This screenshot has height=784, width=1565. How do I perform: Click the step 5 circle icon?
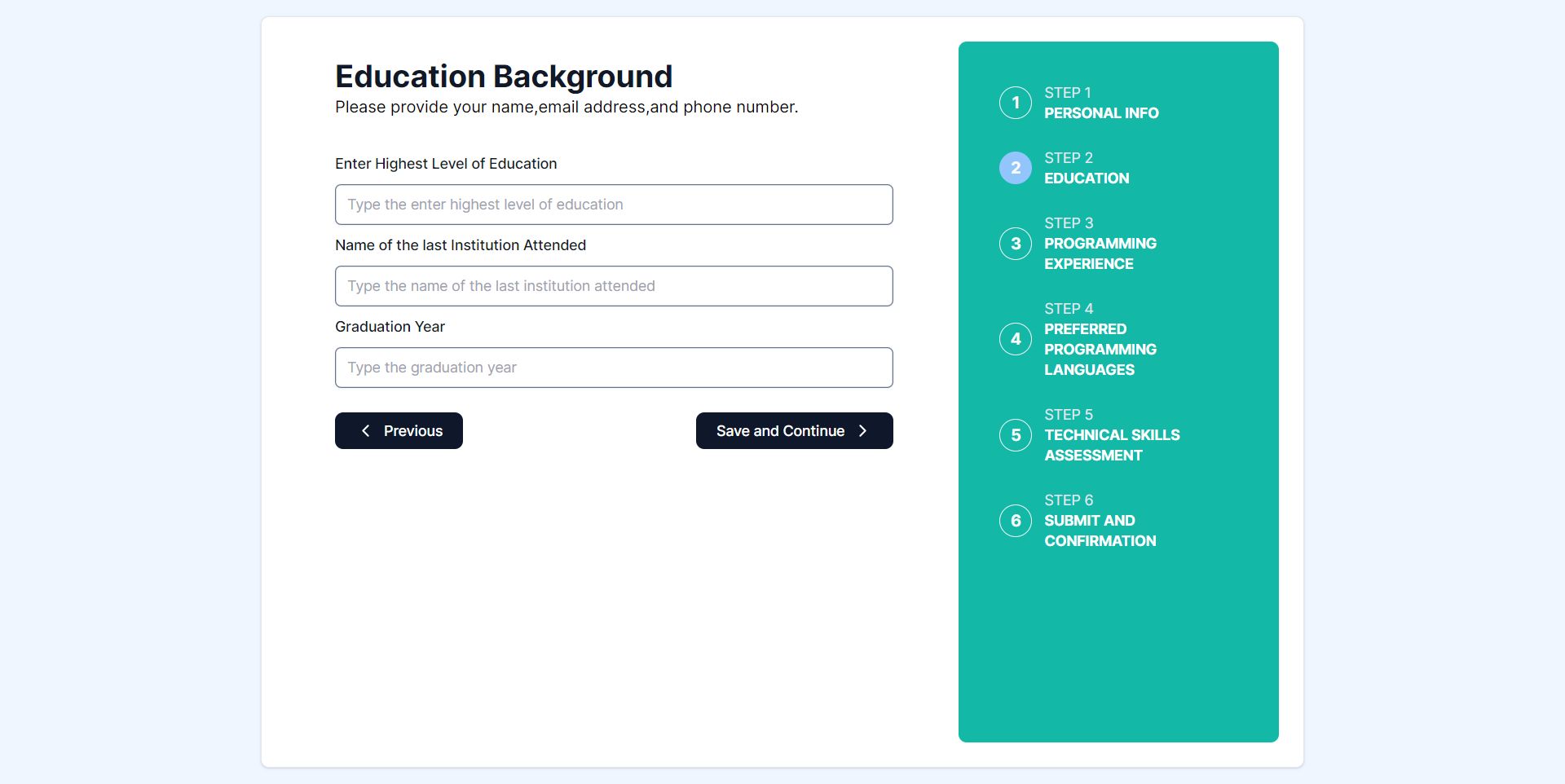point(1016,435)
